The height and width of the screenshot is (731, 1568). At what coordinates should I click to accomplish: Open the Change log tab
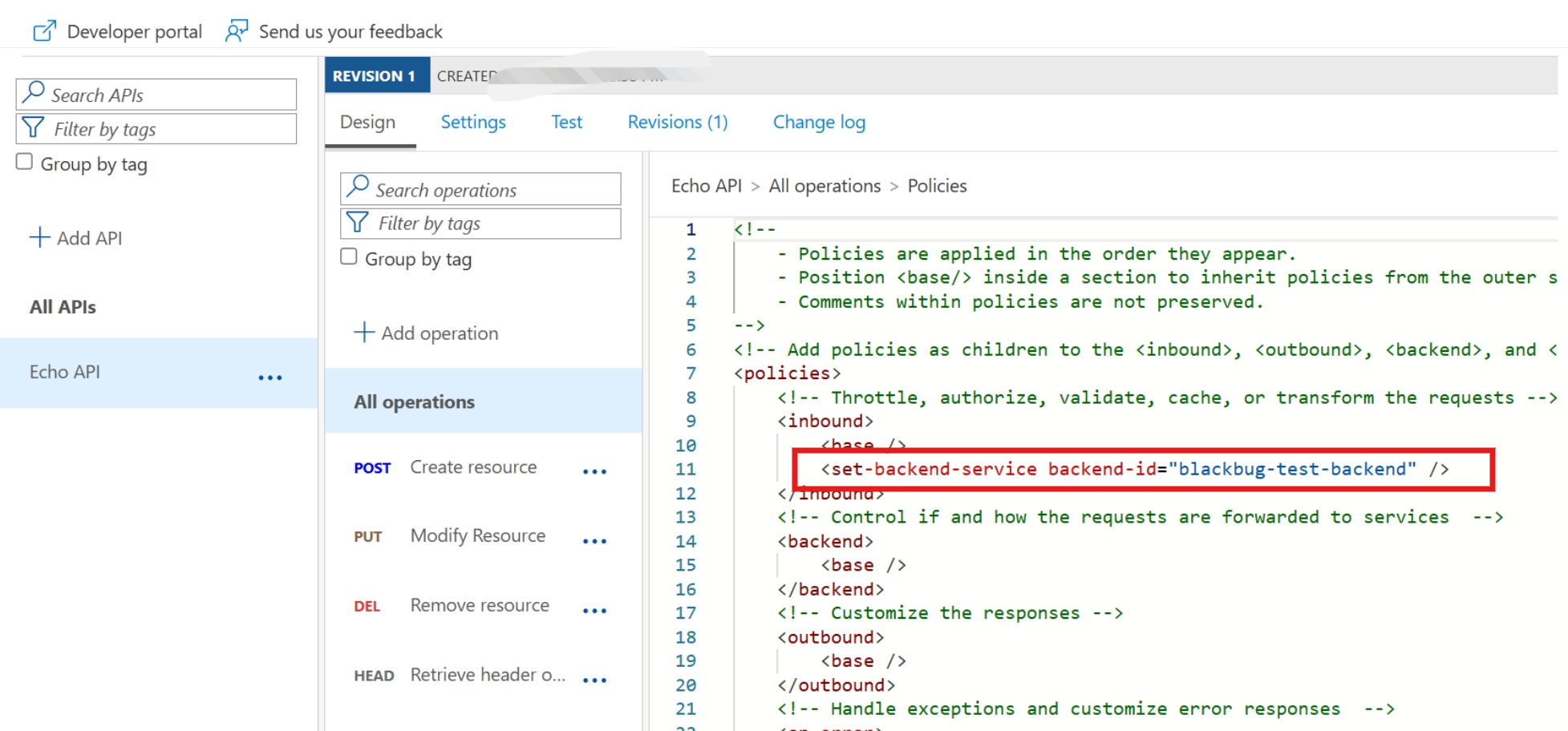click(819, 122)
